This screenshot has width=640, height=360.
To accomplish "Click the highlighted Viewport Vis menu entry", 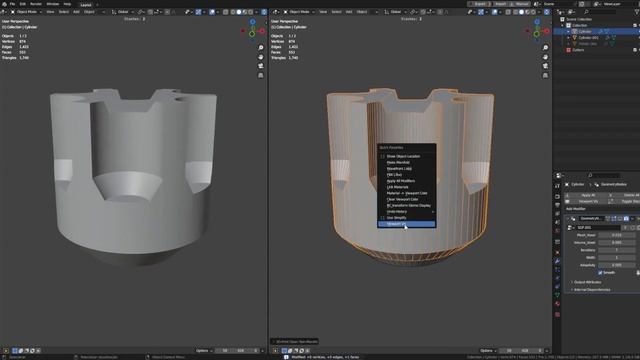I will (x=407, y=224).
